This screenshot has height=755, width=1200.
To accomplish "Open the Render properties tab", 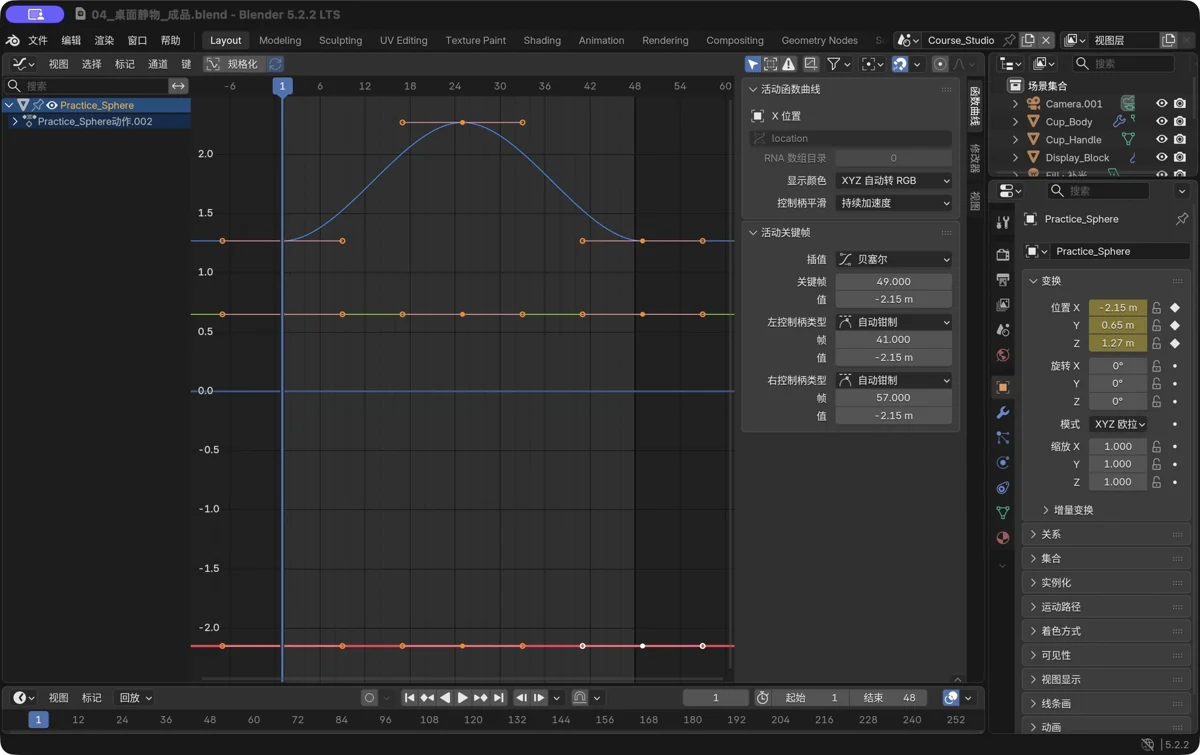I will point(1003,255).
